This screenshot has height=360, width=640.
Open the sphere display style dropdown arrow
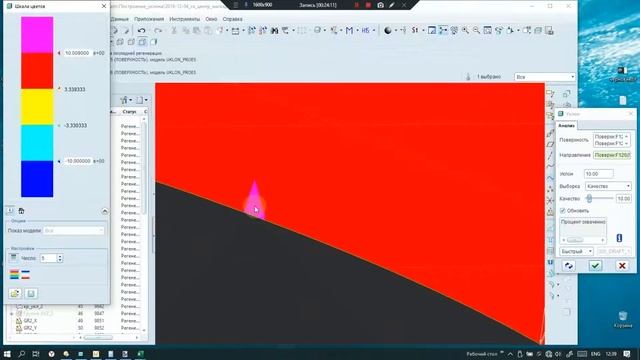(x=396, y=31)
